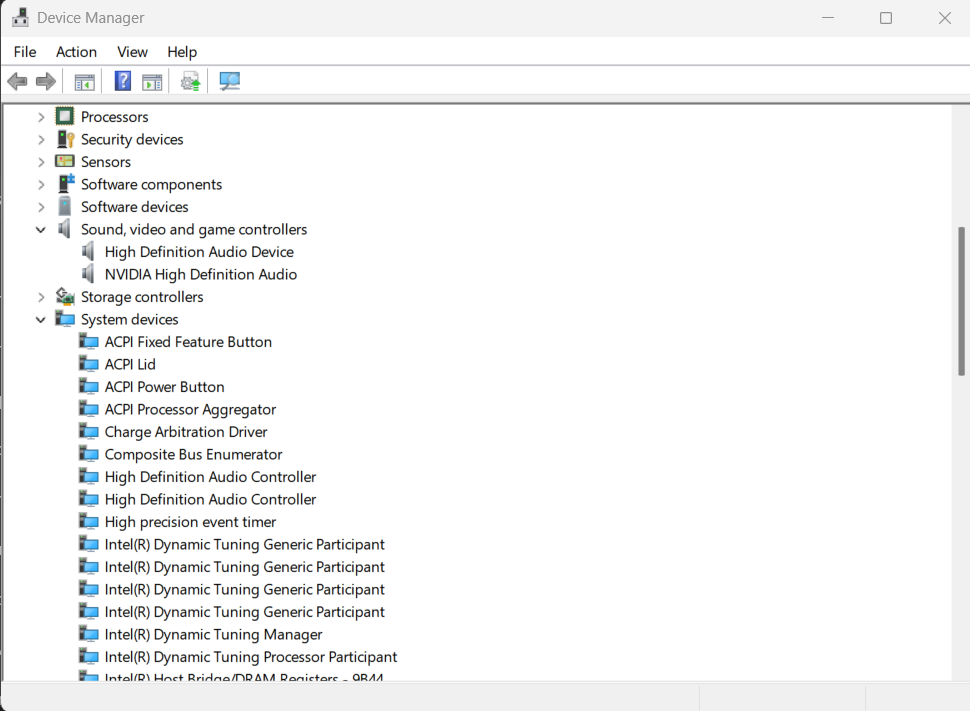Click the Storage controllers icon
Image resolution: width=970 pixels, height=711 pixels.
coord(65,296)
